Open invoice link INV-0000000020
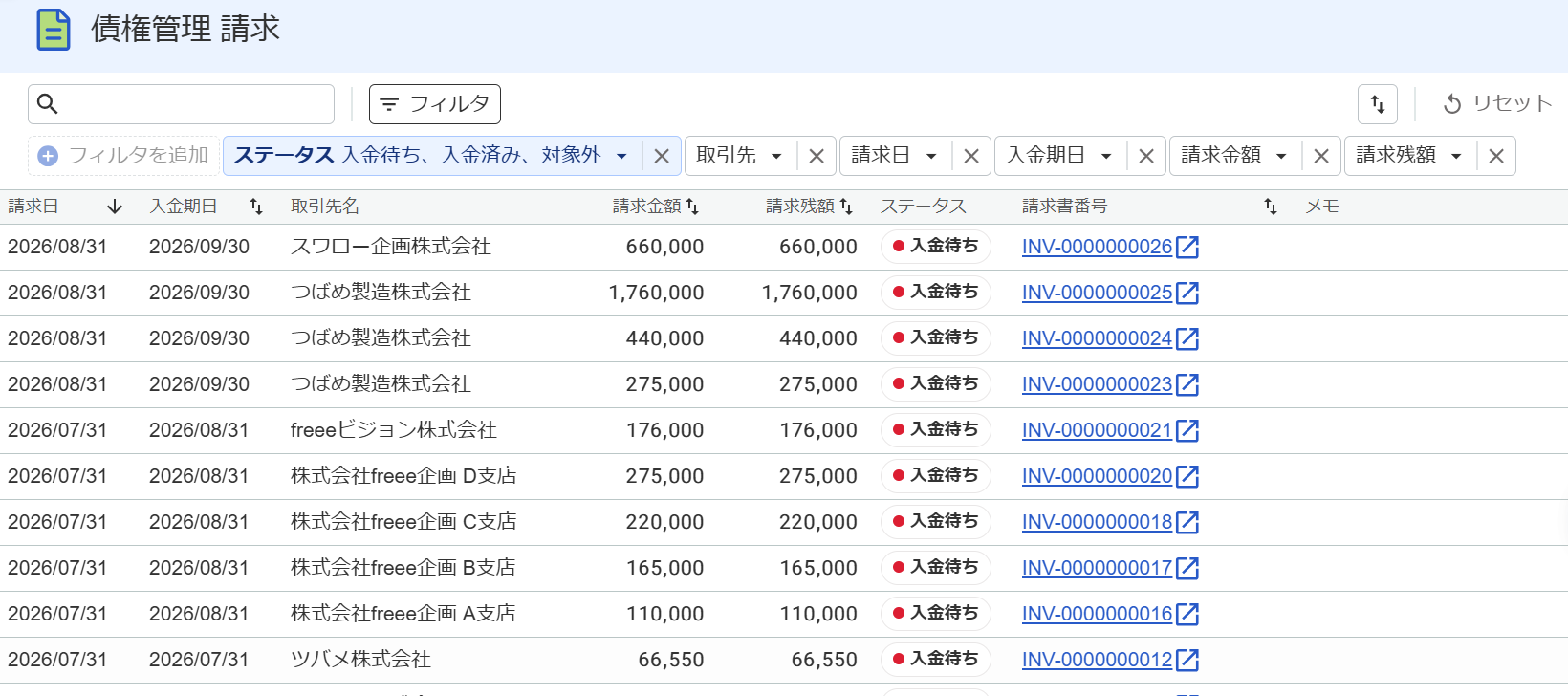This screenshot has height=696, width=1568. 1097,476
